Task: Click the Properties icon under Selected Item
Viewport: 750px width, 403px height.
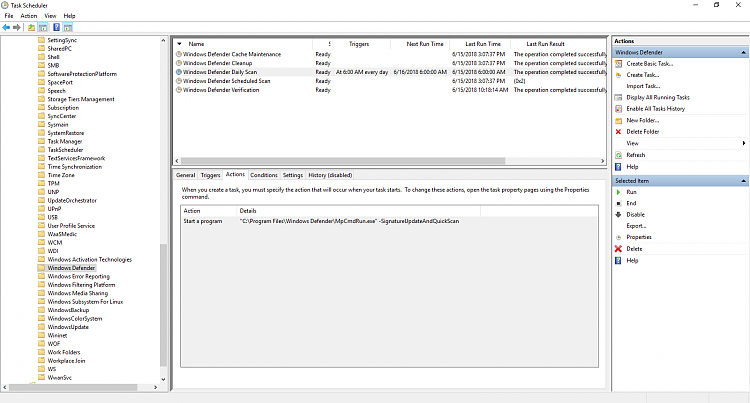Action: [618, 237]
